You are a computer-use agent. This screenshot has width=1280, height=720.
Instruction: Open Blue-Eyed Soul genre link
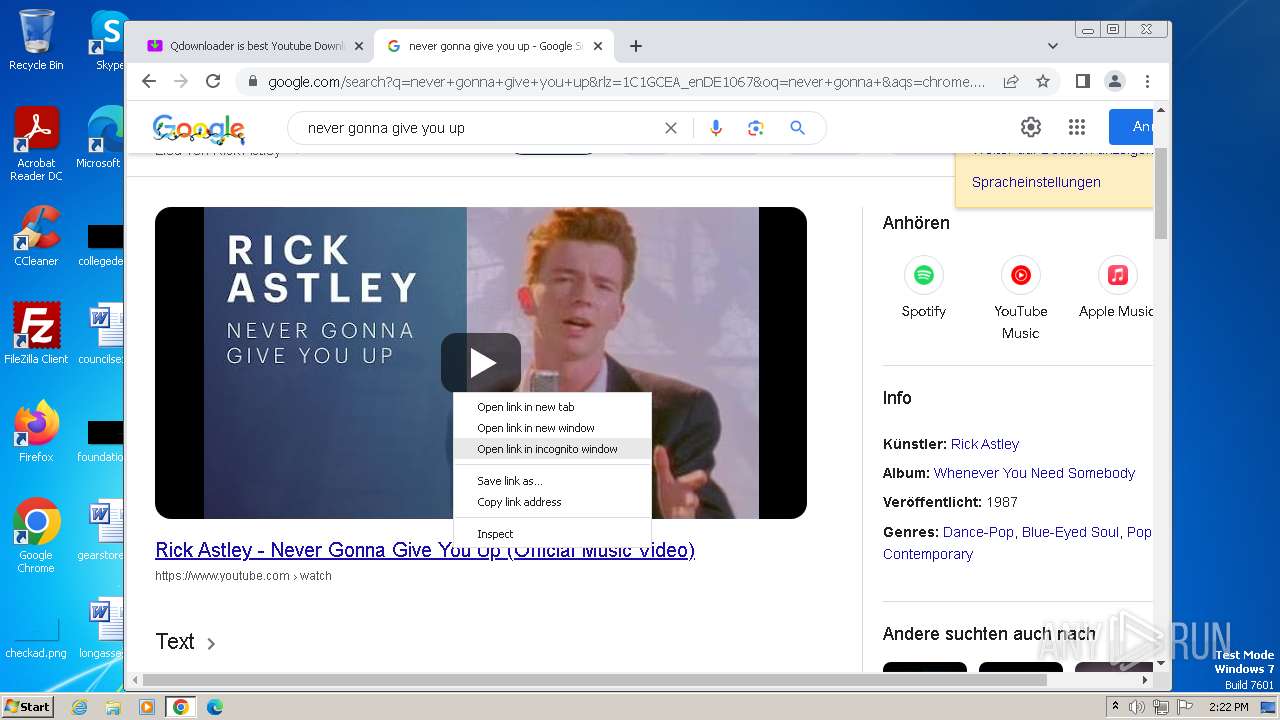1070,532
